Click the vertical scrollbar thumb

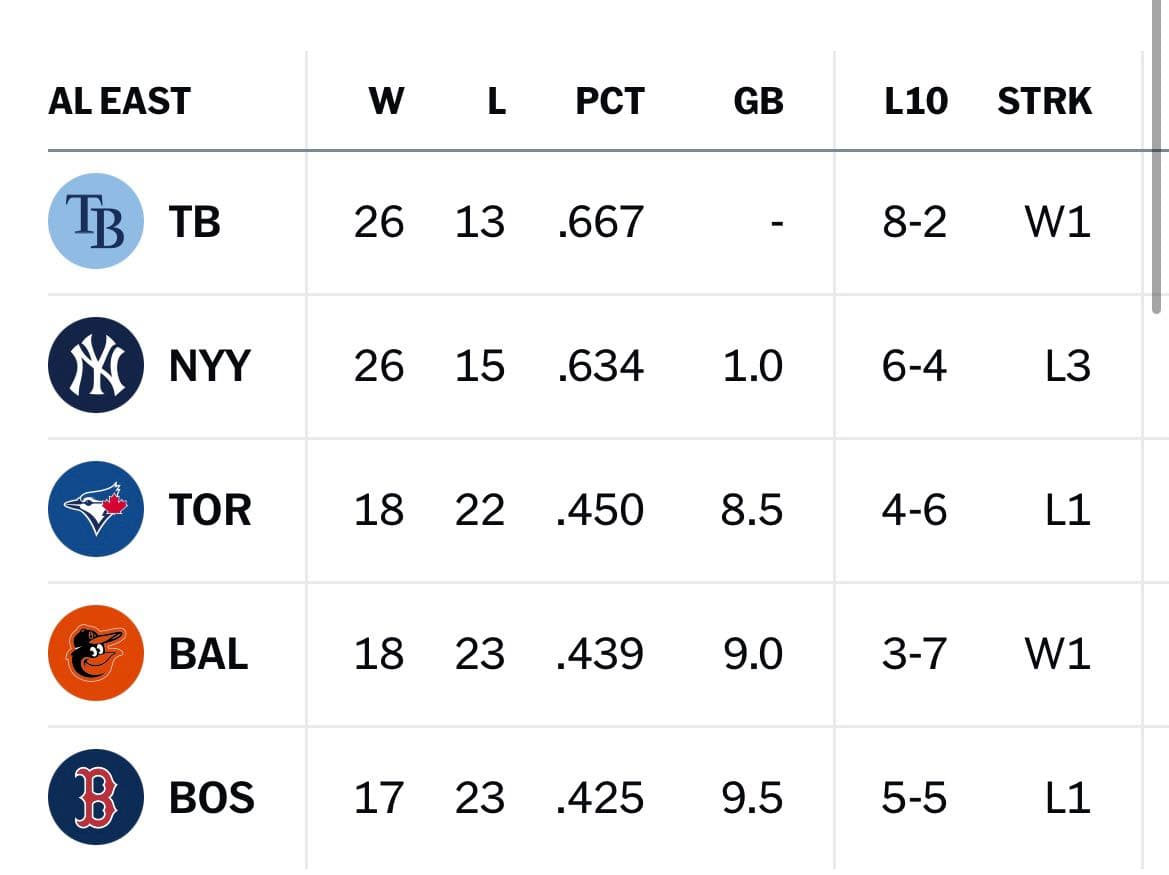(x=1156, y=157)
